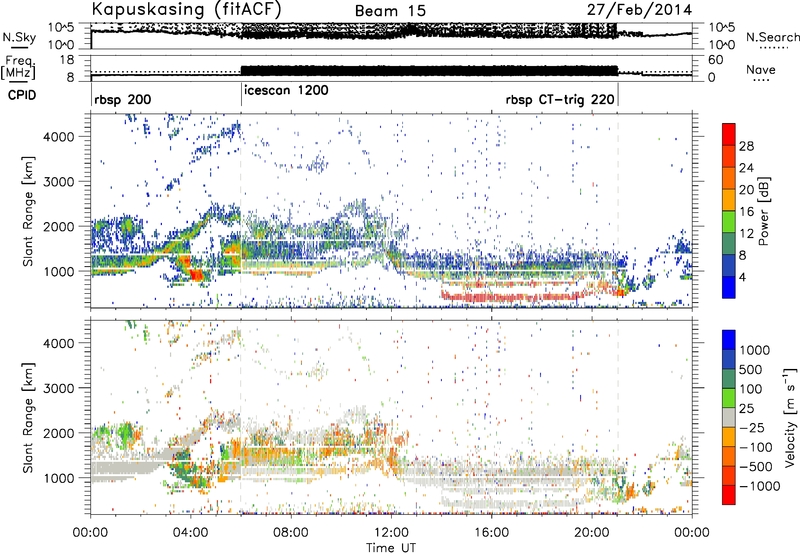Click the "28" tick on the power colorbar

pyautogui.click(x=746, y=146)
